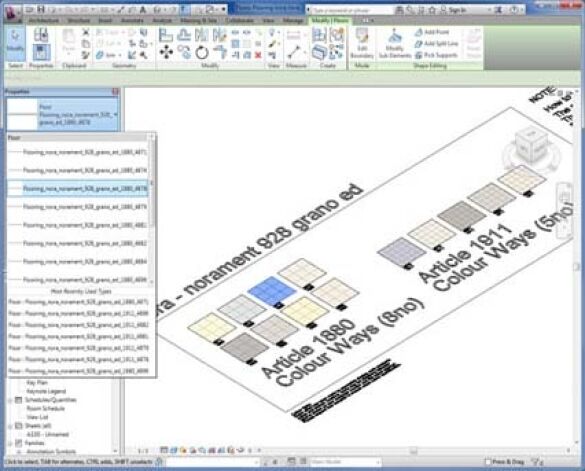Open Type Properties from the Properties panel
585x471 pixels.
[41, 35]
